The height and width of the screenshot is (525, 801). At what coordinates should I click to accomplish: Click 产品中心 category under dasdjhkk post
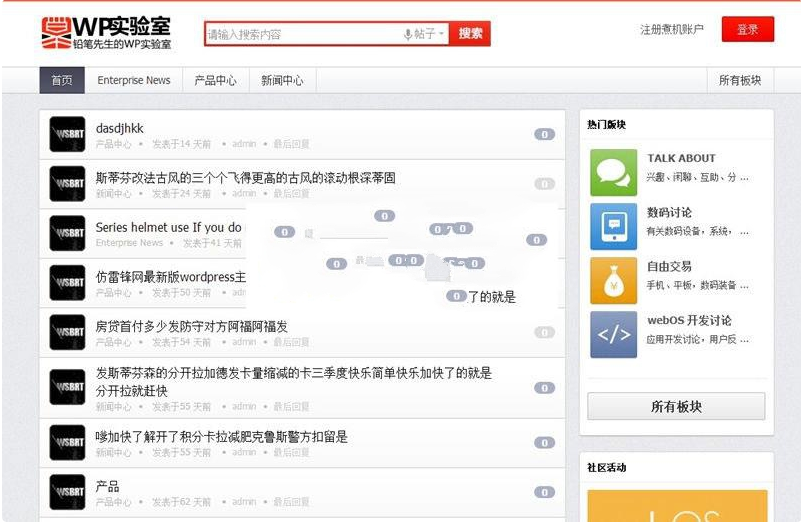(113, 144)
